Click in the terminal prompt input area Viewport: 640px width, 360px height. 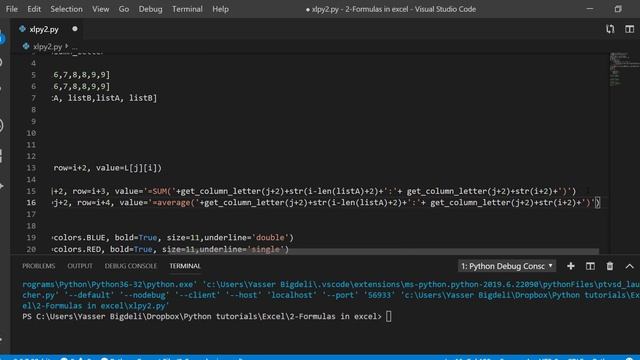point(389,316)
